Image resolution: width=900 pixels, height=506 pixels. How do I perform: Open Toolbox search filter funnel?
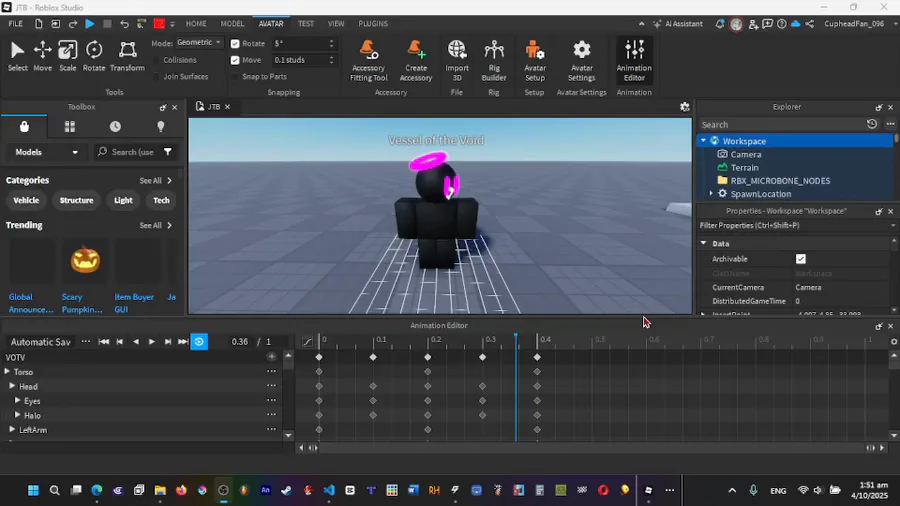pyautogui.click(x=168, y=152)
